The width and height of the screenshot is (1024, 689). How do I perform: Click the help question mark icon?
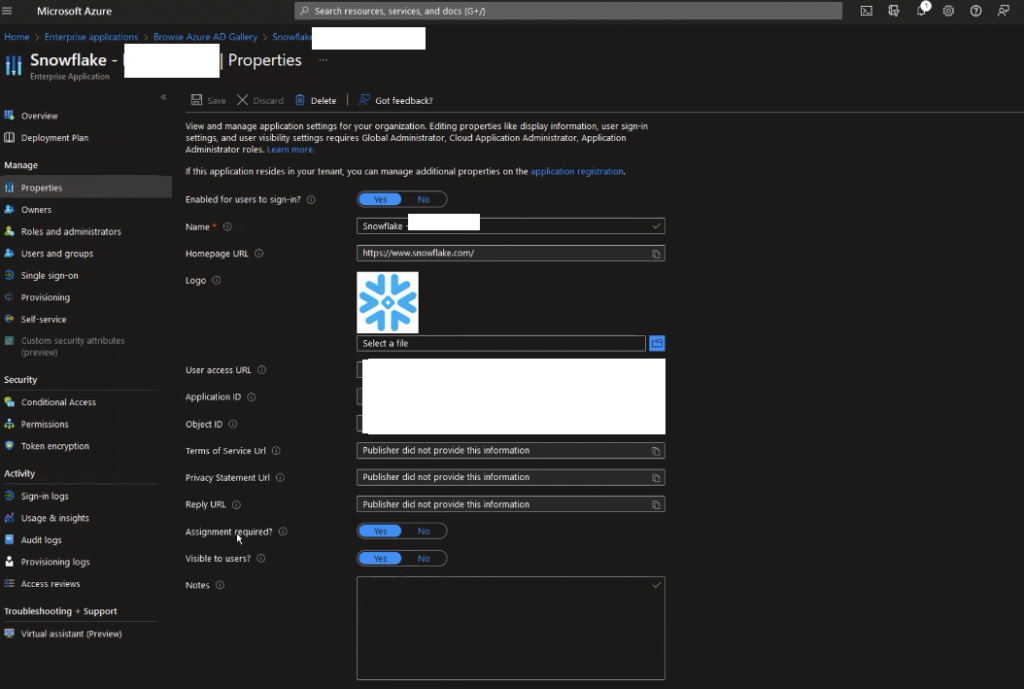point(975,11)
